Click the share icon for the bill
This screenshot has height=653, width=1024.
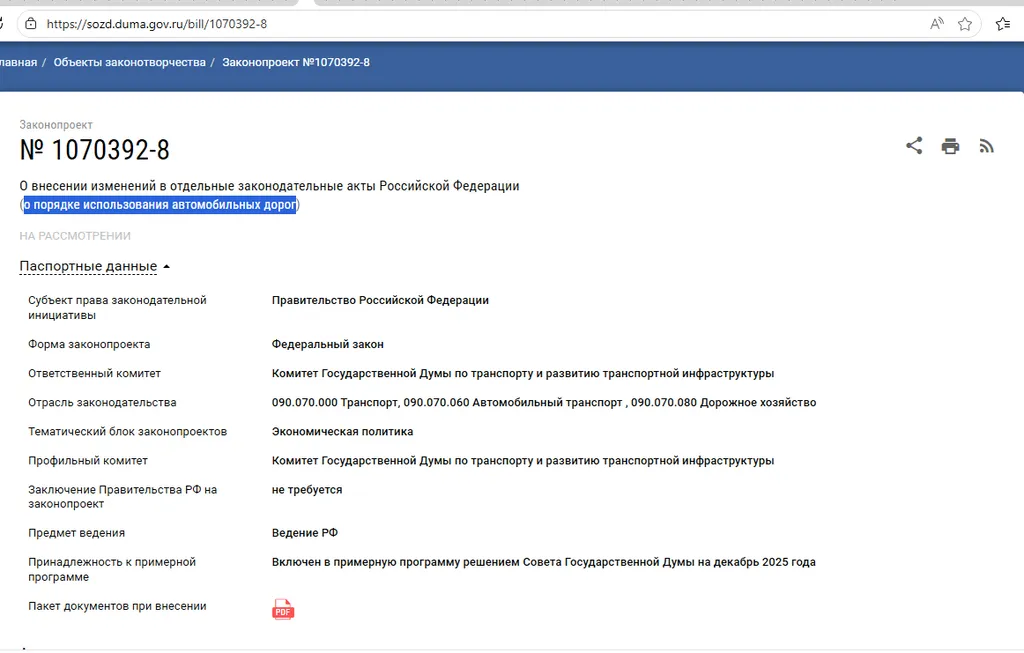coord(914,146)
